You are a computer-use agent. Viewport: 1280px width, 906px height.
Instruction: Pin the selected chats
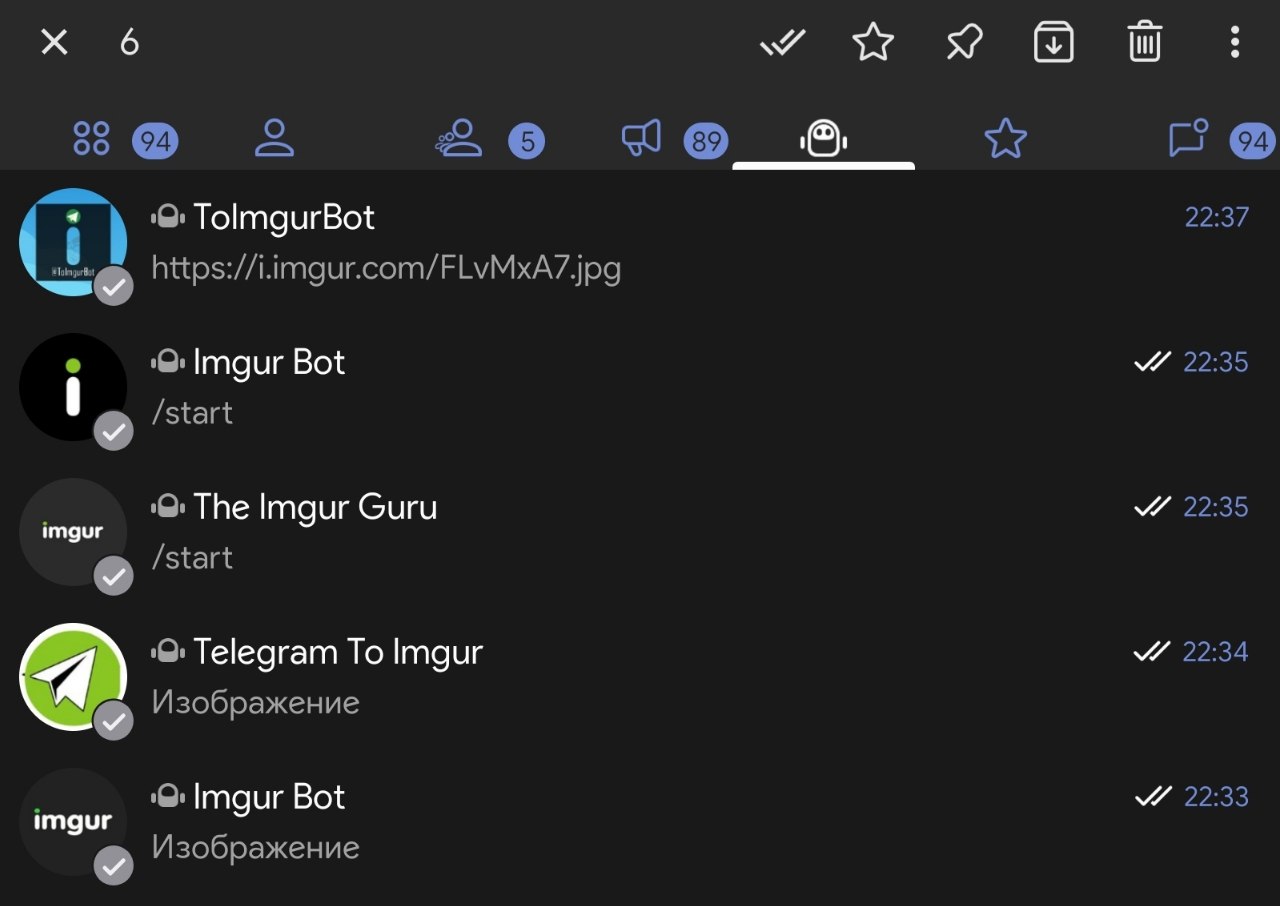click(x=964, y=43)
